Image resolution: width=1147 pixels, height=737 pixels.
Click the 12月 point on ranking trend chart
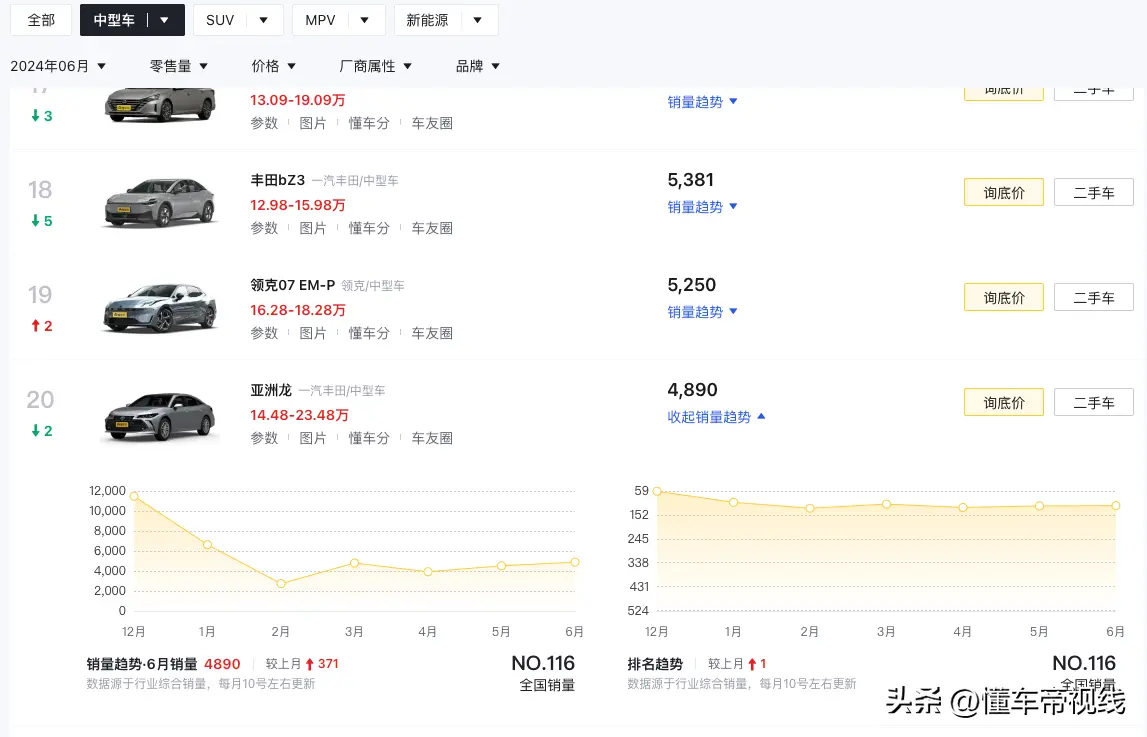pos(657,491)
